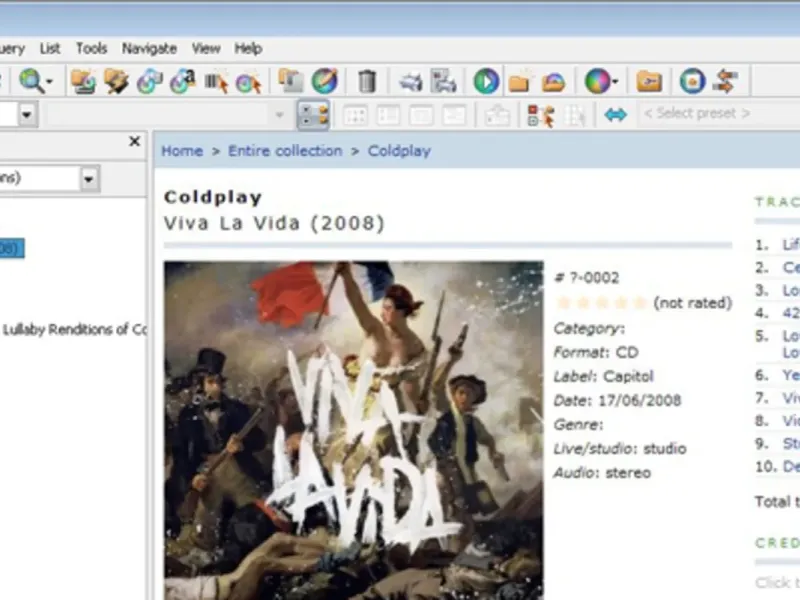This screenshot has width=800, height=600.
Task: Click the index number '# ?-0002'
Action: pyautogui.click(x=587, y=278)
